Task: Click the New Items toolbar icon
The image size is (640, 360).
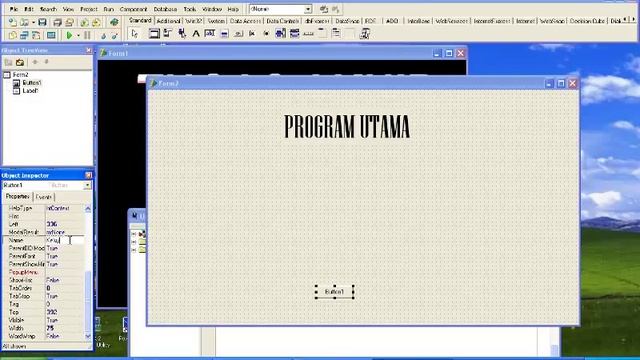Action: pyautogui.click(x=13, y=22)
